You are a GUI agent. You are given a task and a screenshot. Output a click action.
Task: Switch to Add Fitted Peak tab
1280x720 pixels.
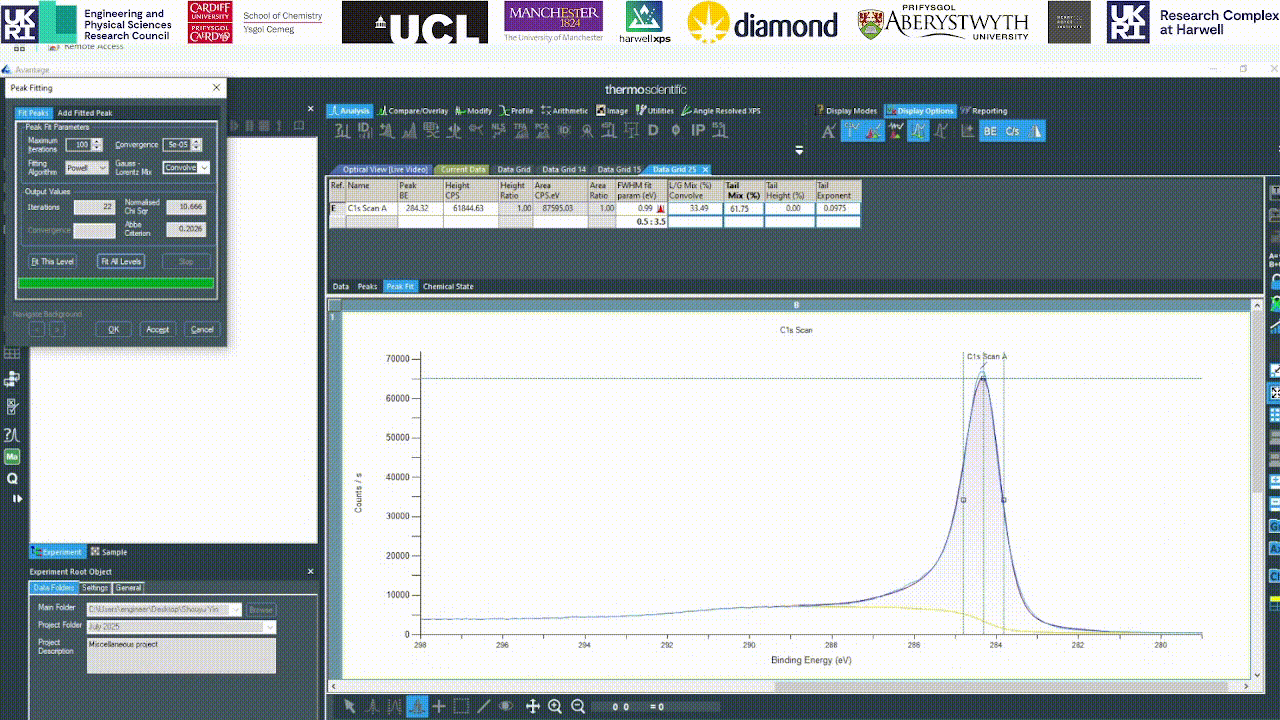(x=85, y=113)
